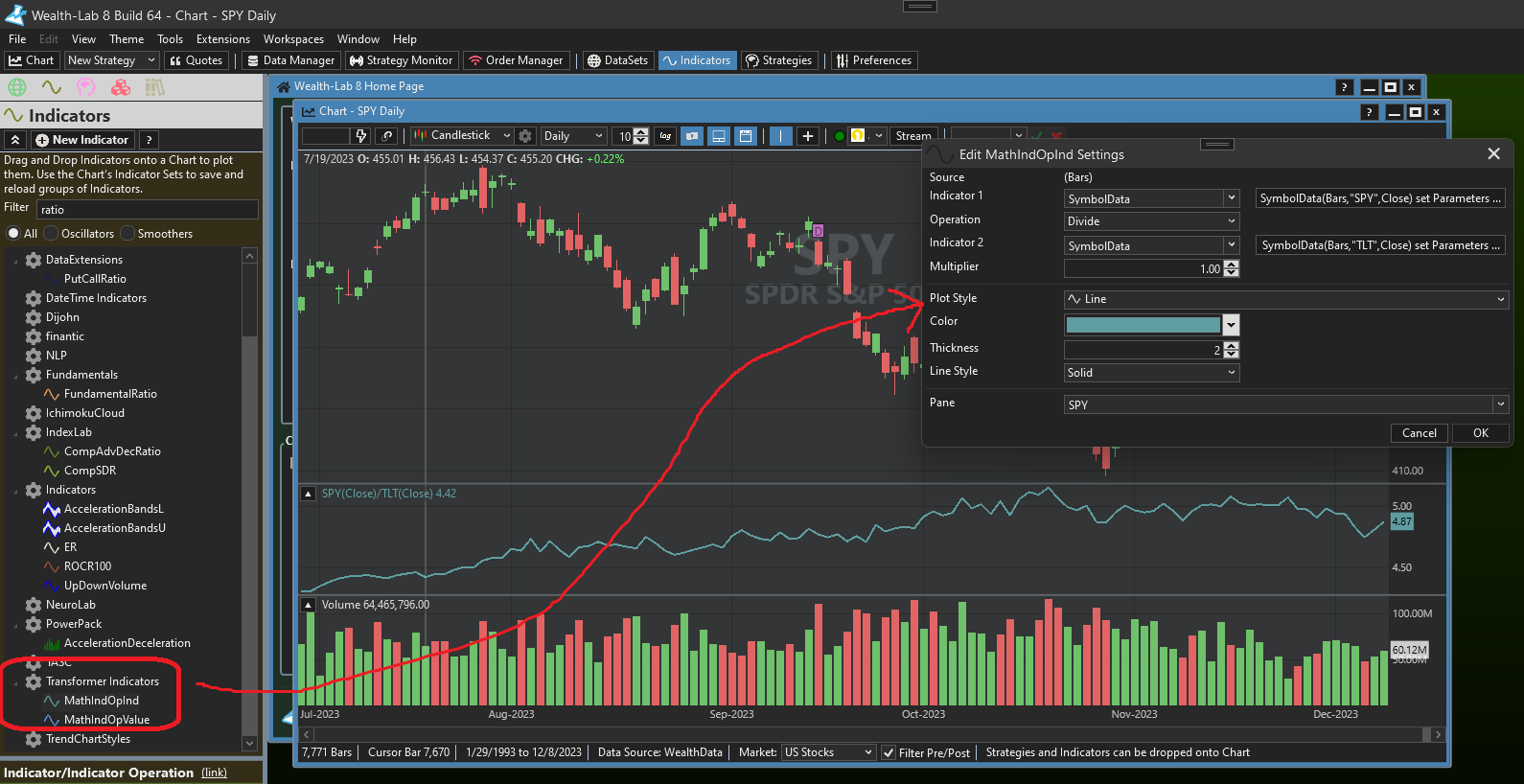Open Line Style Solid dropdown
This screenshot has height=784, width=1524.
click(1152, 373)
